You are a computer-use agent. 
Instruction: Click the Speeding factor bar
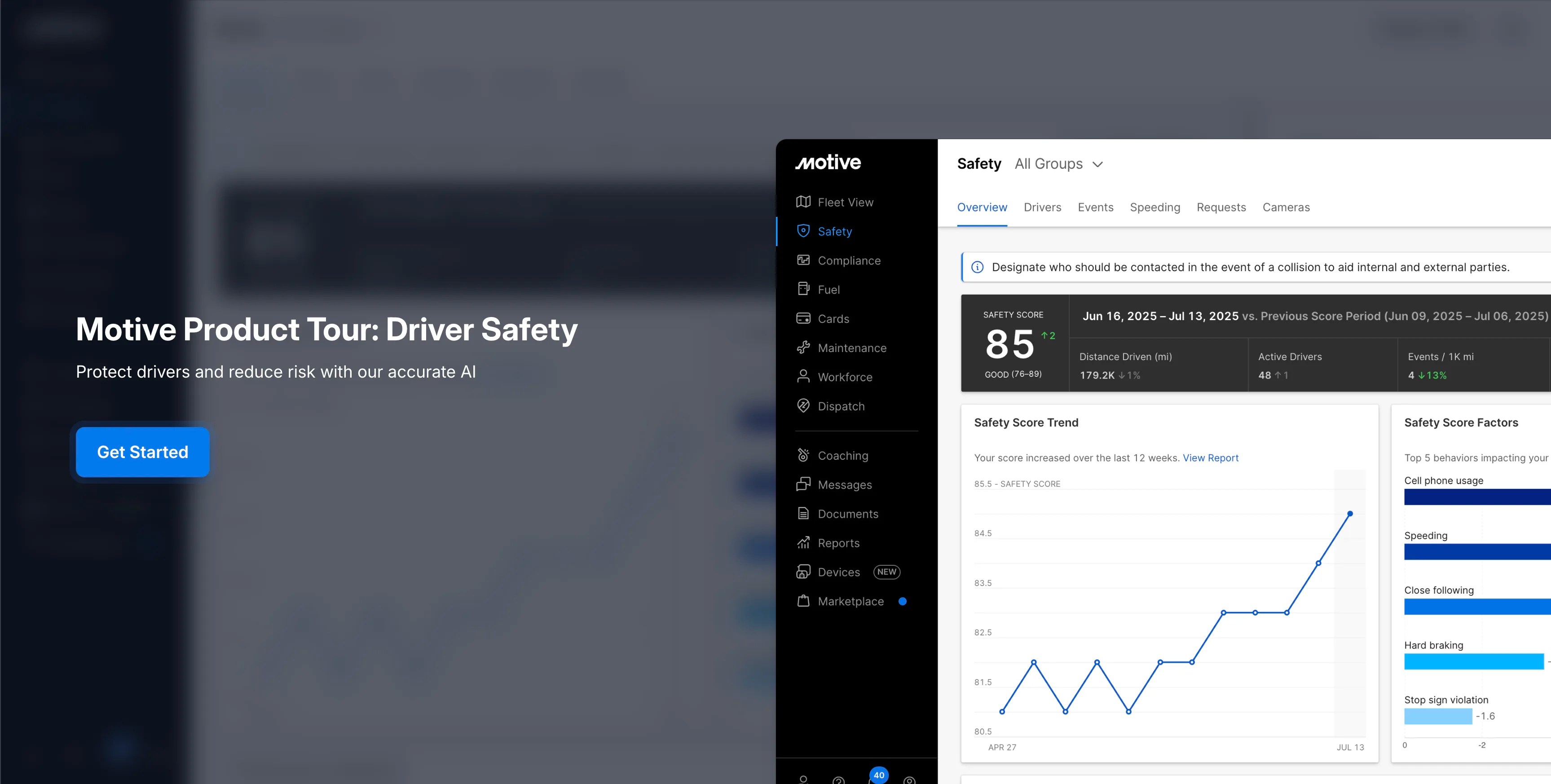1477,551
